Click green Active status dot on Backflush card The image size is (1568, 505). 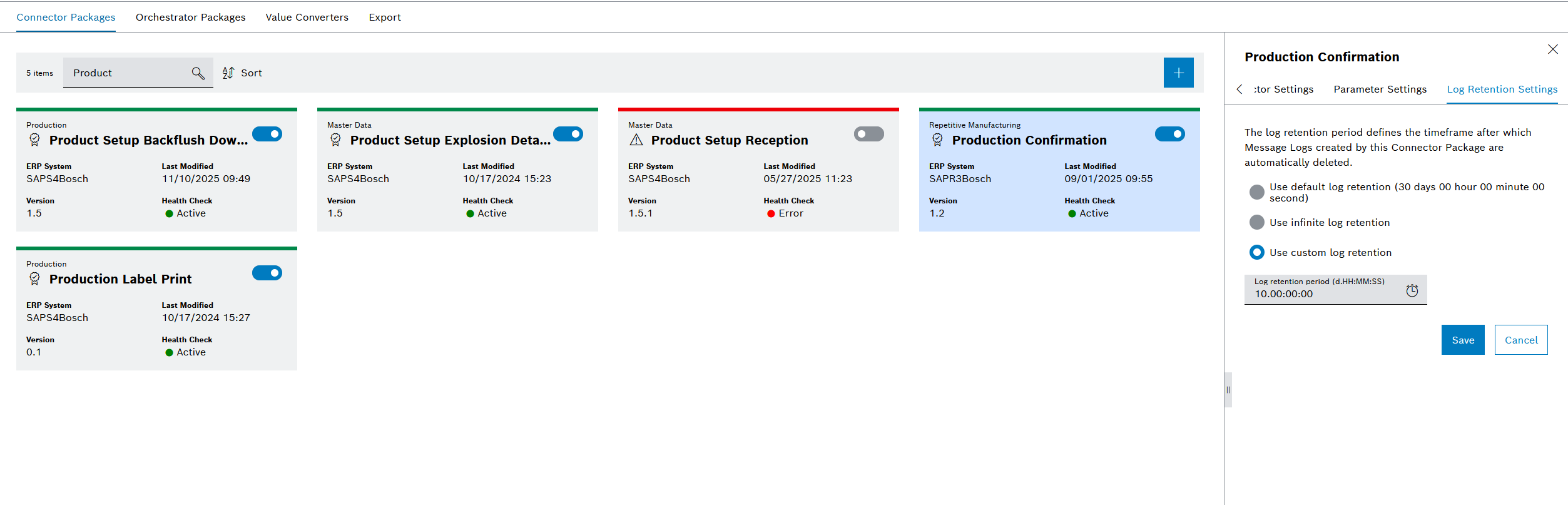click(x=169, y=214)
